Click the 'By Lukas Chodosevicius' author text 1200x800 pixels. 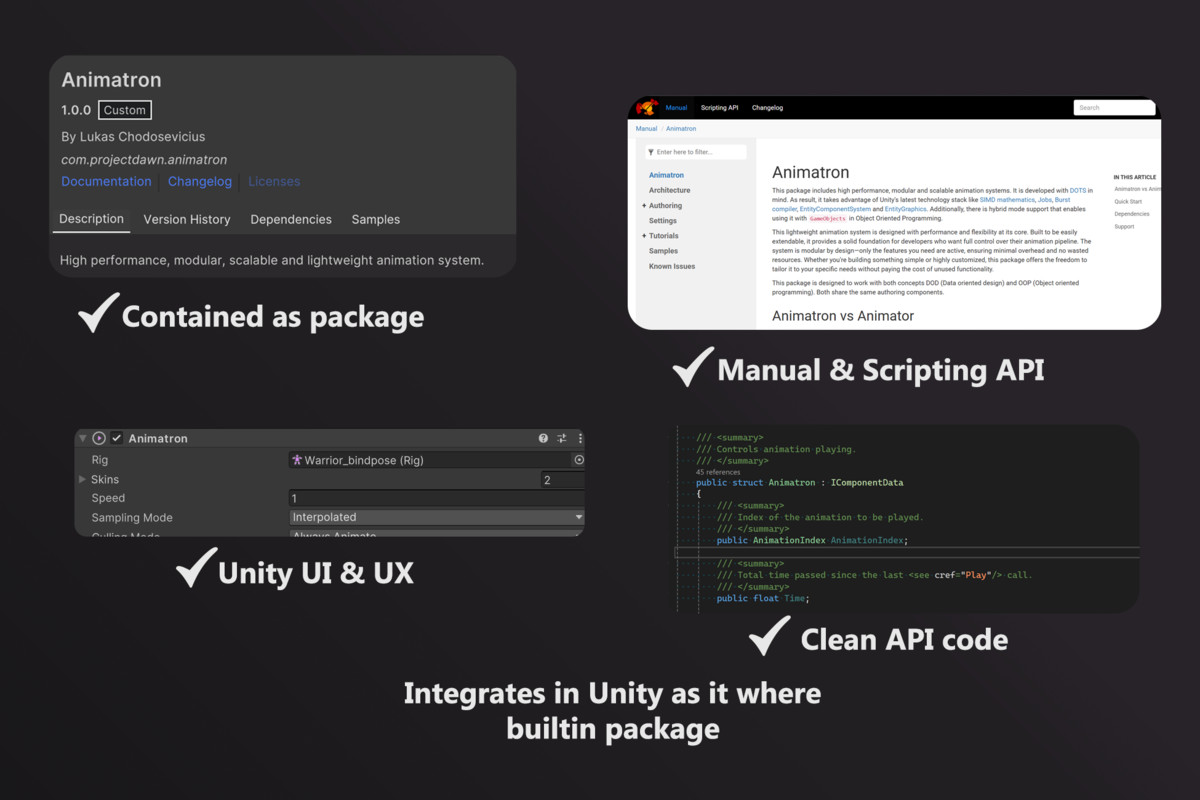point(133,136)
